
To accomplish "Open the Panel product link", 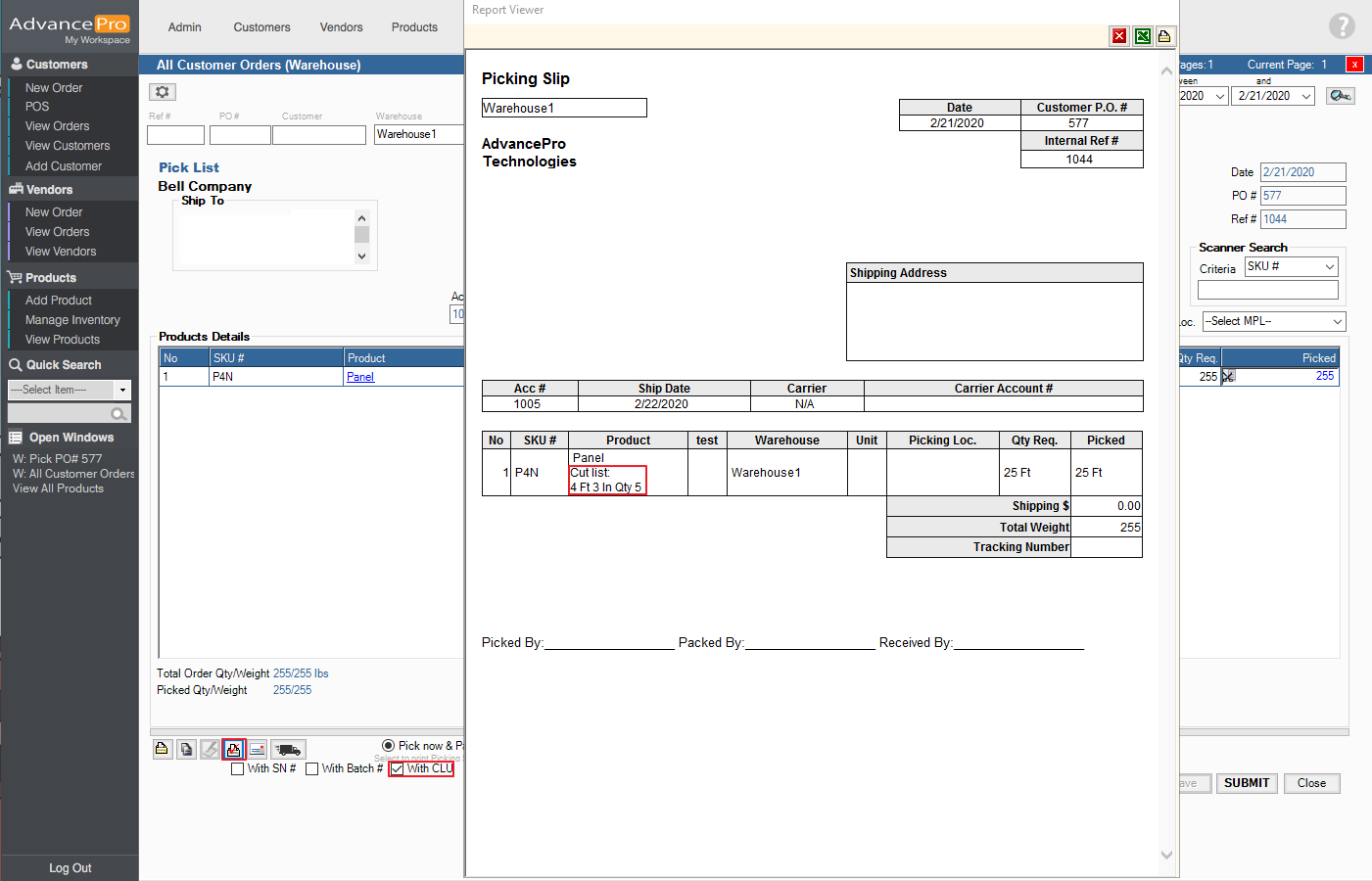I will 360,377.
